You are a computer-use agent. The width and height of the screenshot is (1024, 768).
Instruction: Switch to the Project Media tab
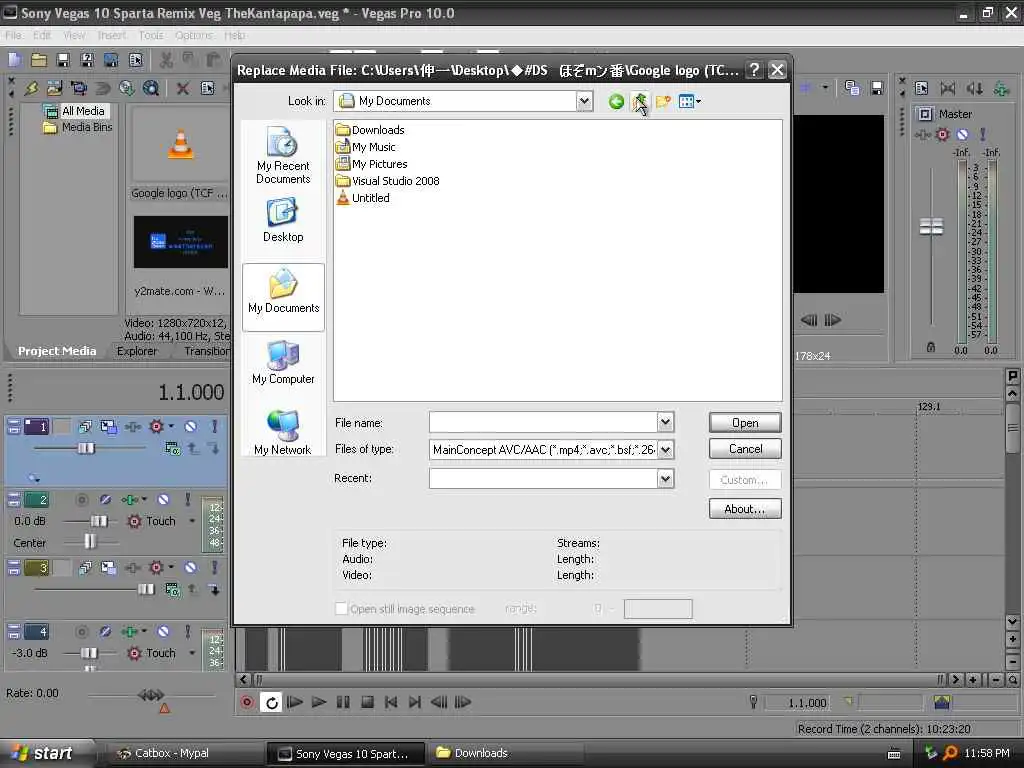[x=57, y=351]
